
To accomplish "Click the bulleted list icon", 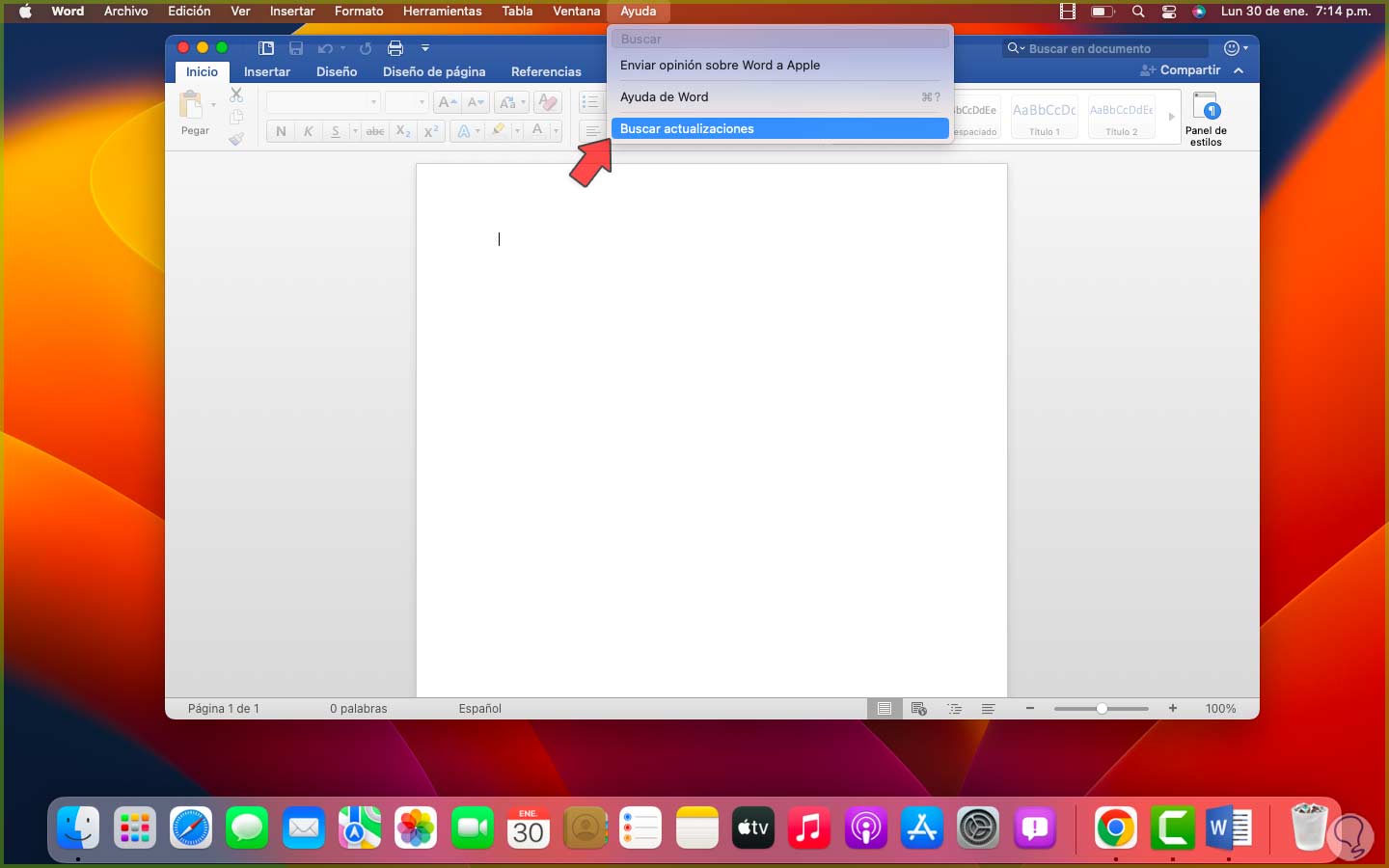I will [590, 102].
